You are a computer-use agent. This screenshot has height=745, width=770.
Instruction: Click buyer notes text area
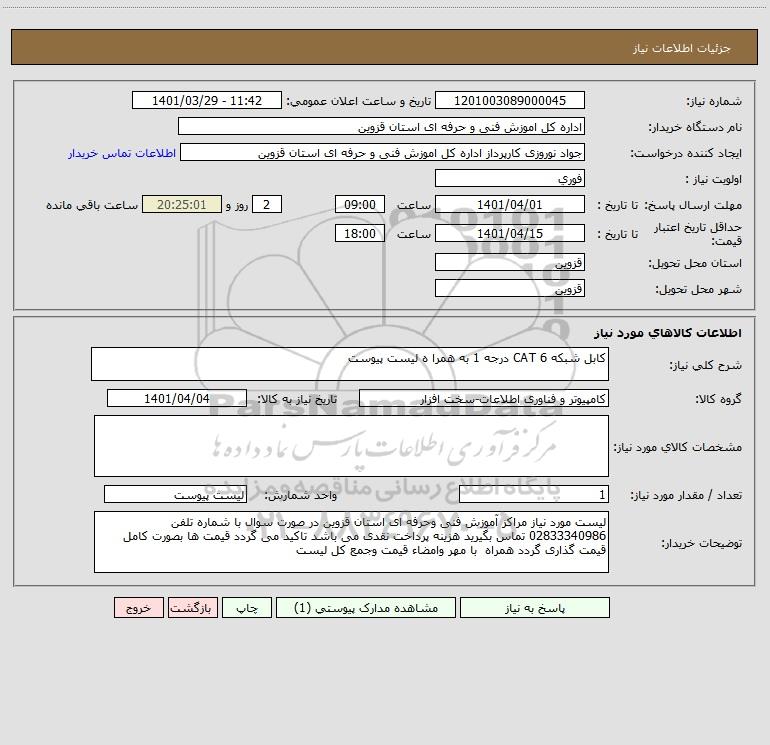click(x=351, y=542)
